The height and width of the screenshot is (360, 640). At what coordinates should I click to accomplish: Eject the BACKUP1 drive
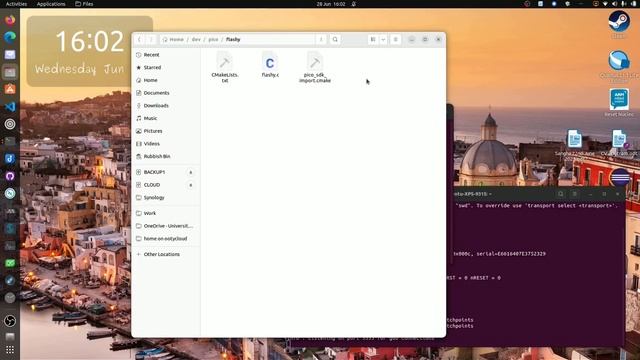(191, 172)
